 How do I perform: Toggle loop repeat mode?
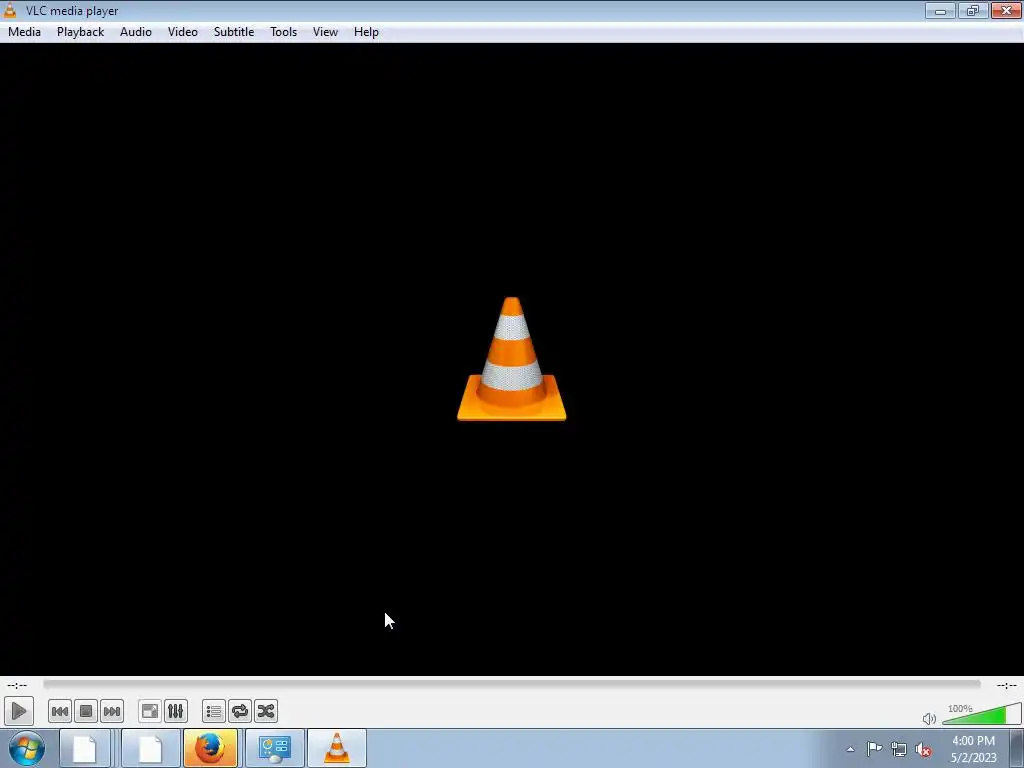pyautogui.click(x=240, y=711)
